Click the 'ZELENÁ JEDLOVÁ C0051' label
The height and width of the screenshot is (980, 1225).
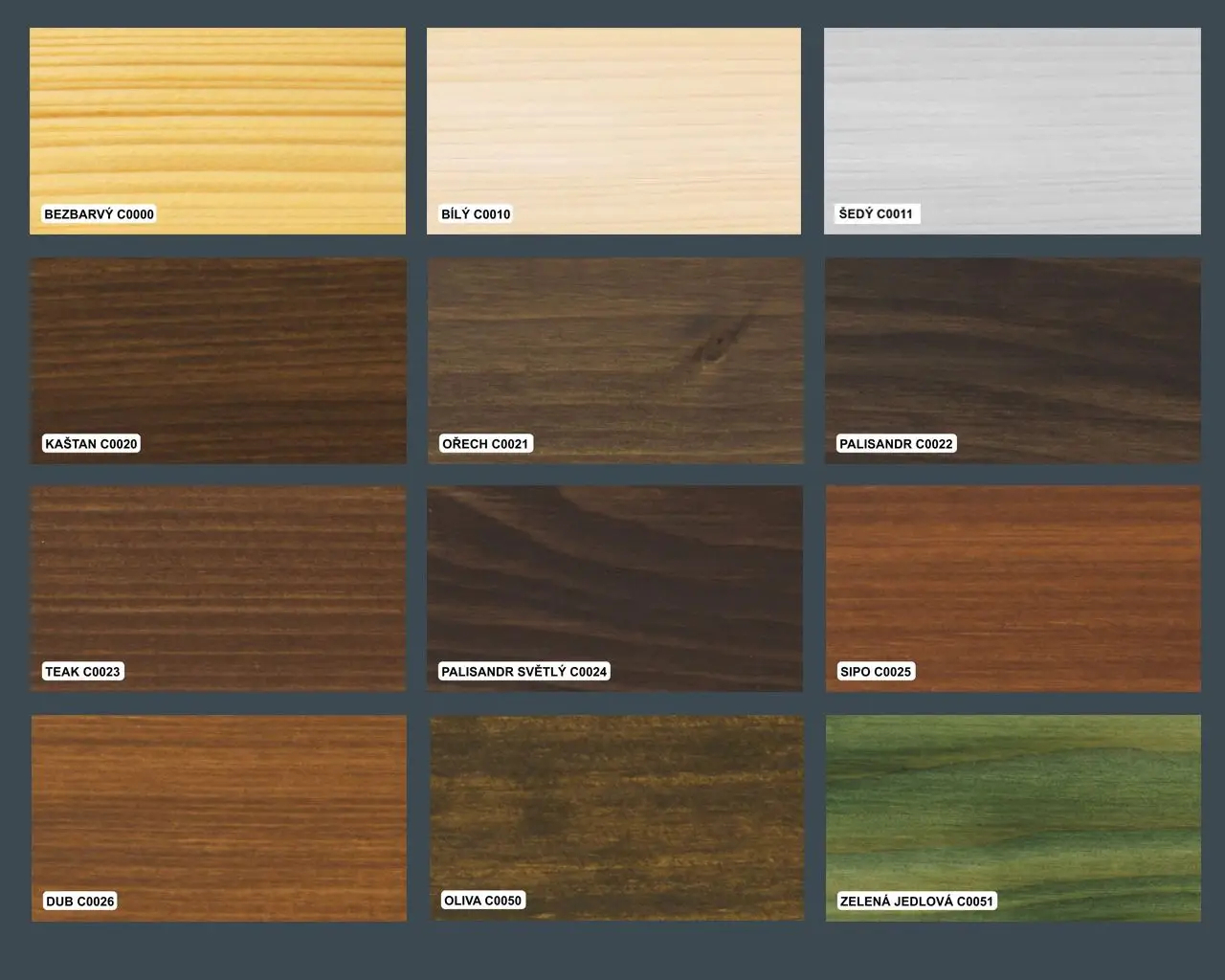pos(917,902)
